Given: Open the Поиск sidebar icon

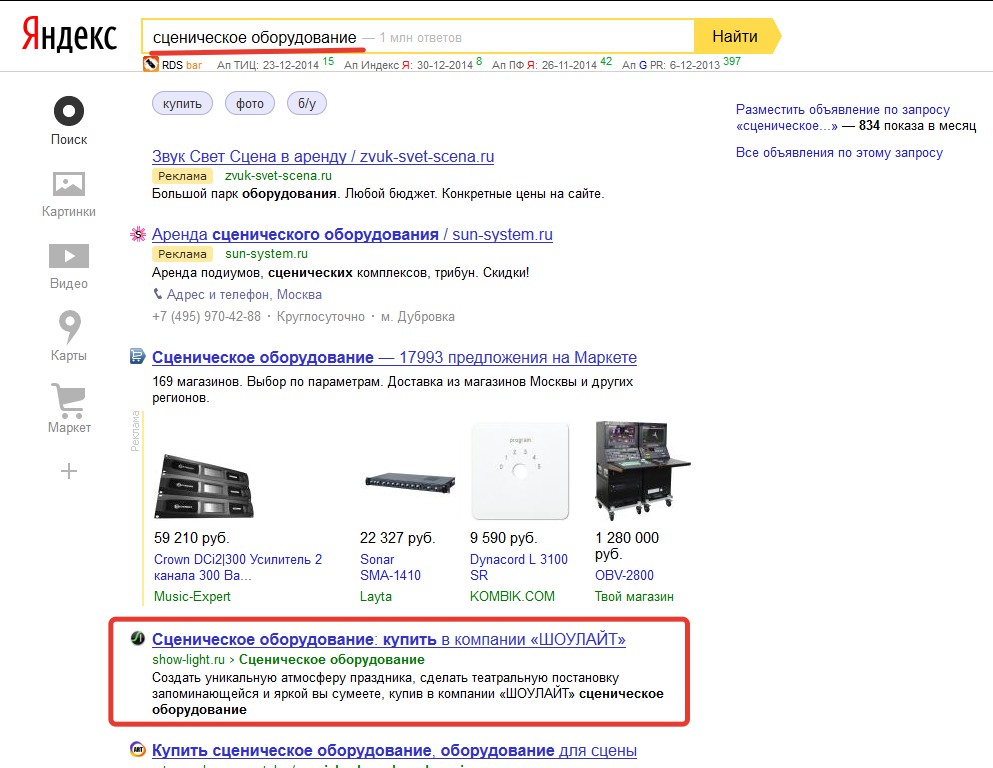Looking at the screenshot, I should pyautogui.click(x=69, y=111).
